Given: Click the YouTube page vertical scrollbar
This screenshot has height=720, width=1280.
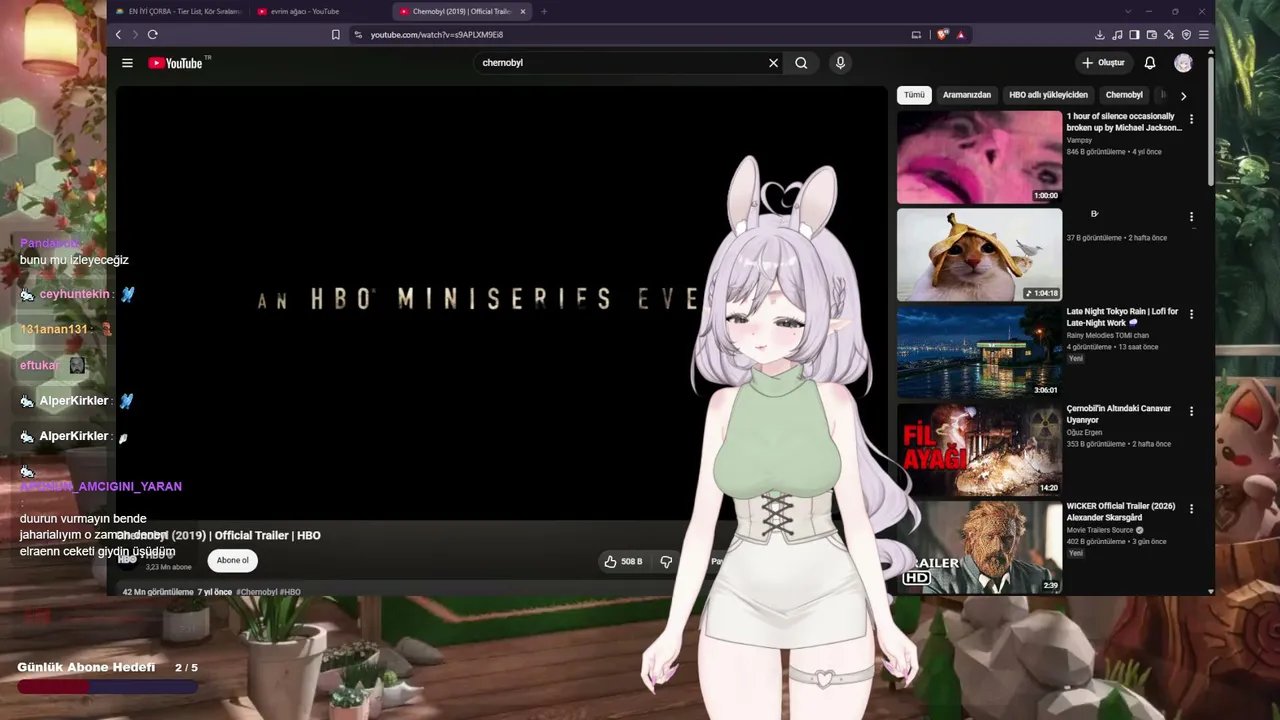Looking at the screenshot, I should click(x=1211, y=120).
